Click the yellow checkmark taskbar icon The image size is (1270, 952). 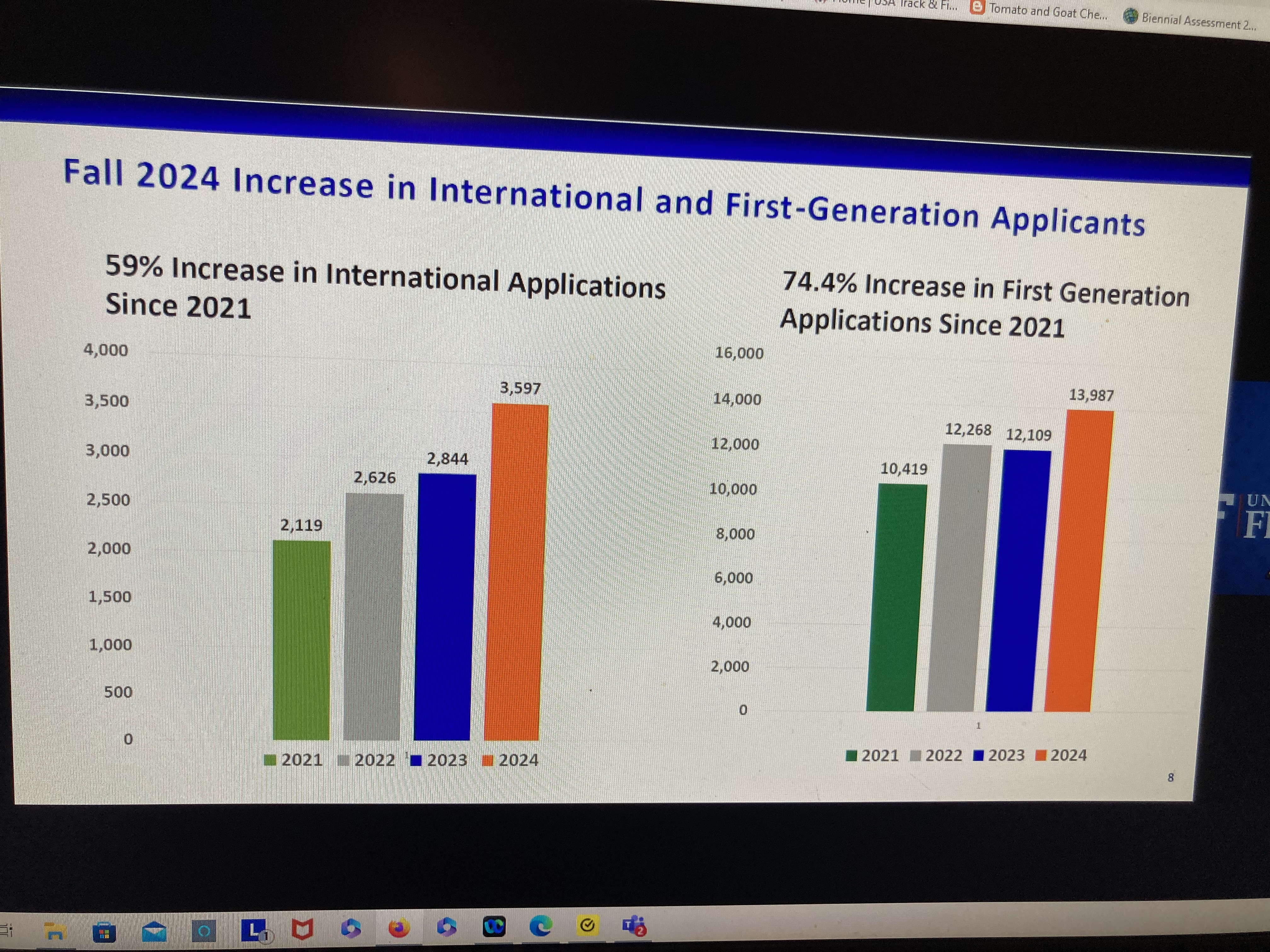[x=587, y=925]
